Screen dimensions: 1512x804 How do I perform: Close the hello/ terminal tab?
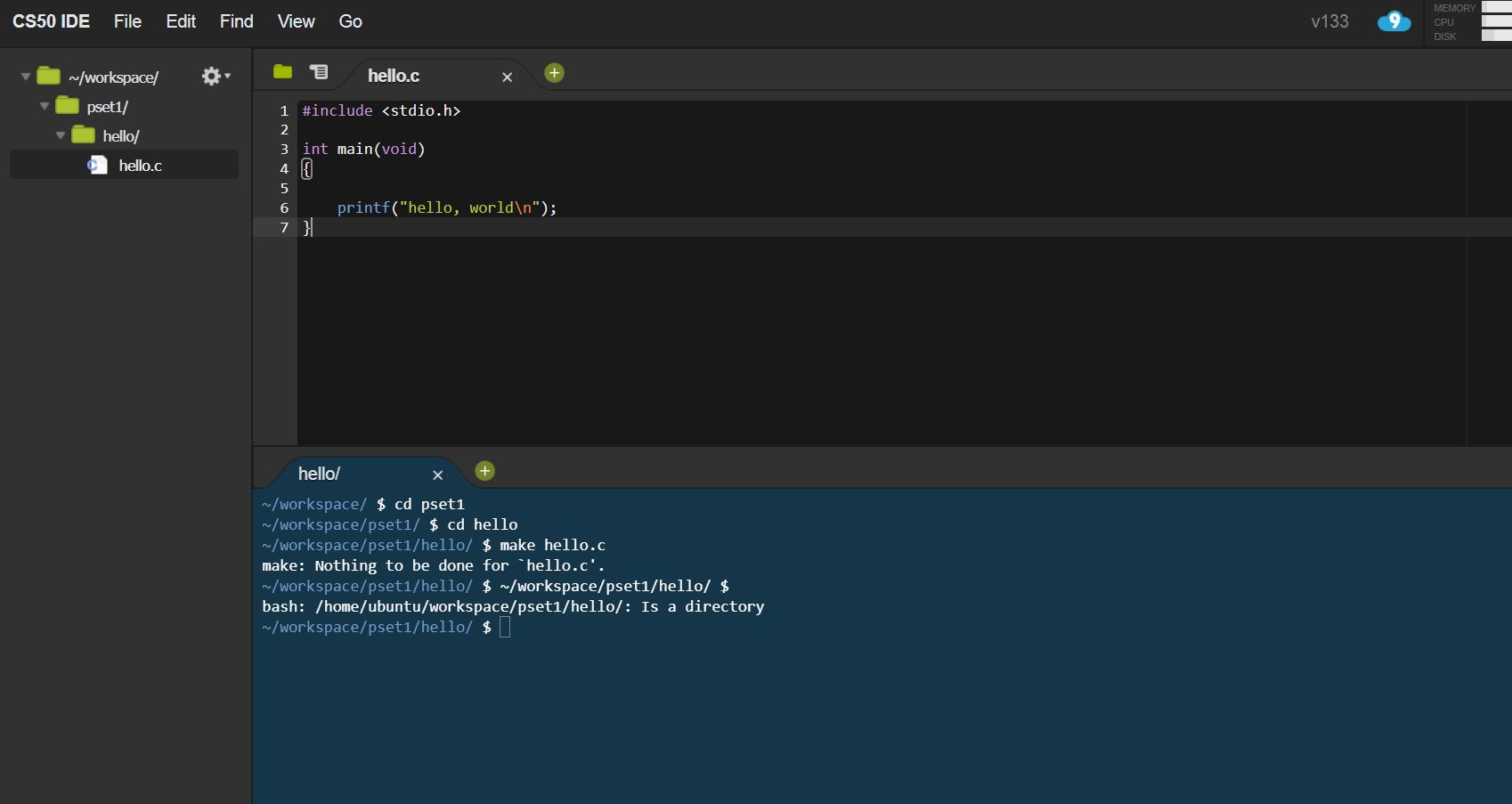point(437,475)
